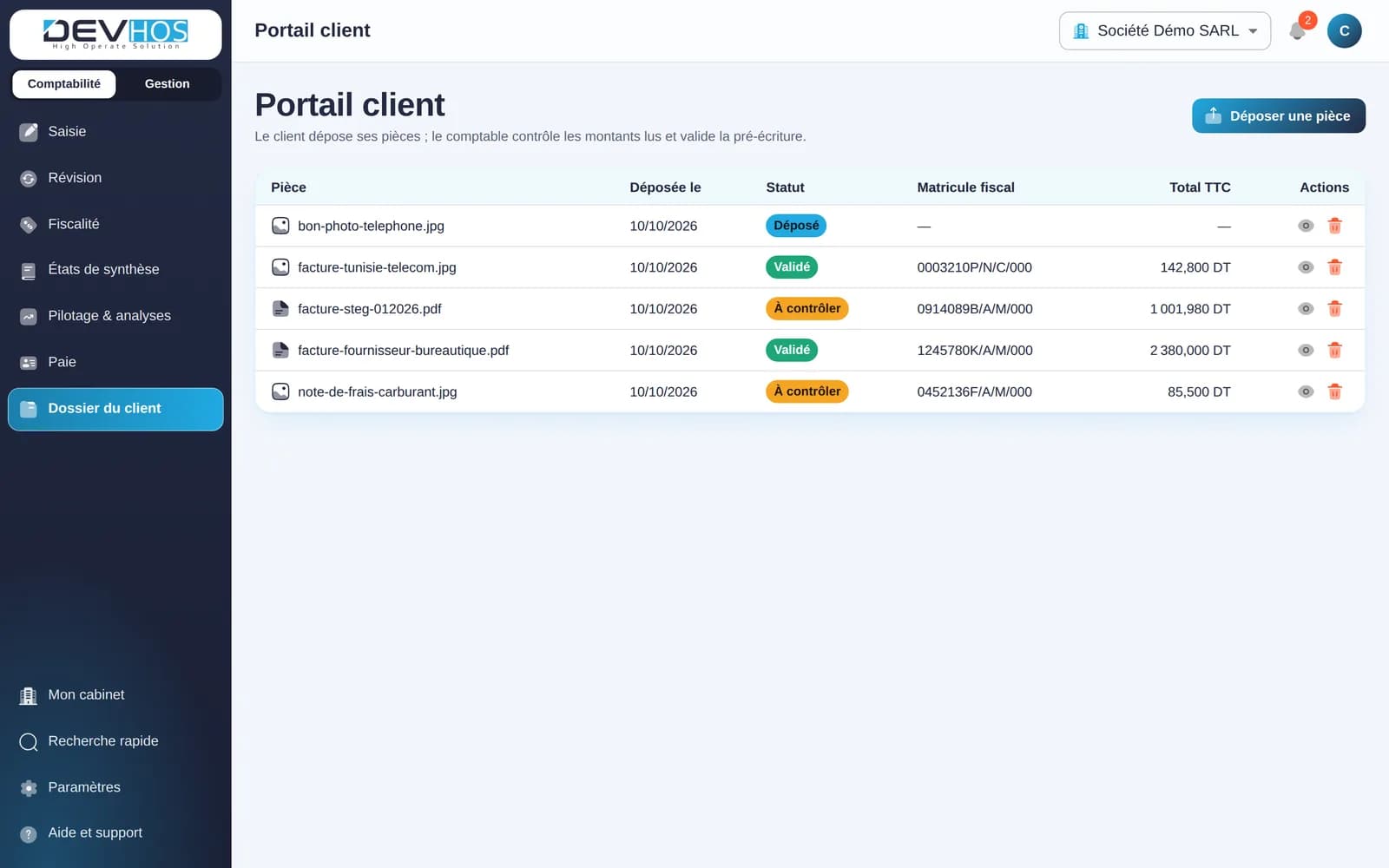Image resolution: width=1389 pixels, height=868 pixels.
Task: View note-de-frais-carburant.jpg with eye icon
Action: coord(1306,391)
